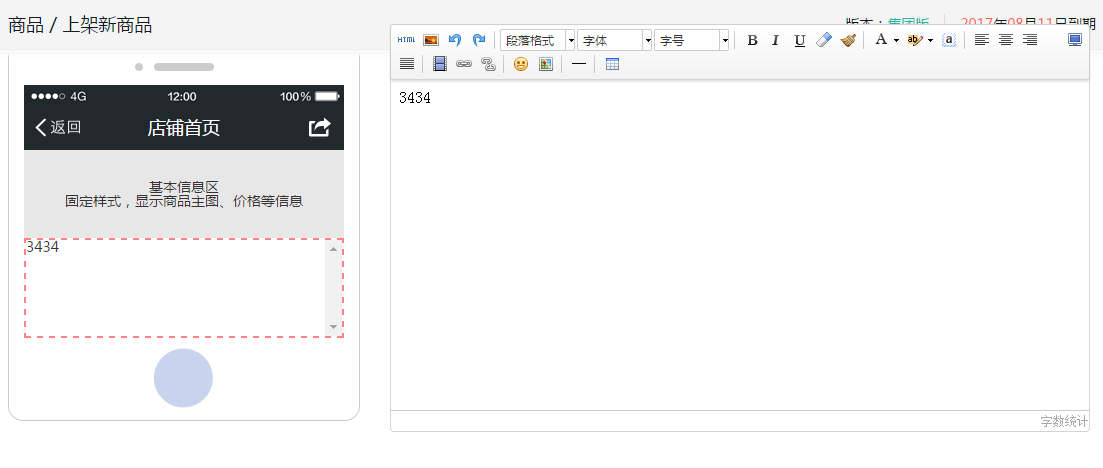Insert an emoticon from the smiley icon

coord(520,64)
